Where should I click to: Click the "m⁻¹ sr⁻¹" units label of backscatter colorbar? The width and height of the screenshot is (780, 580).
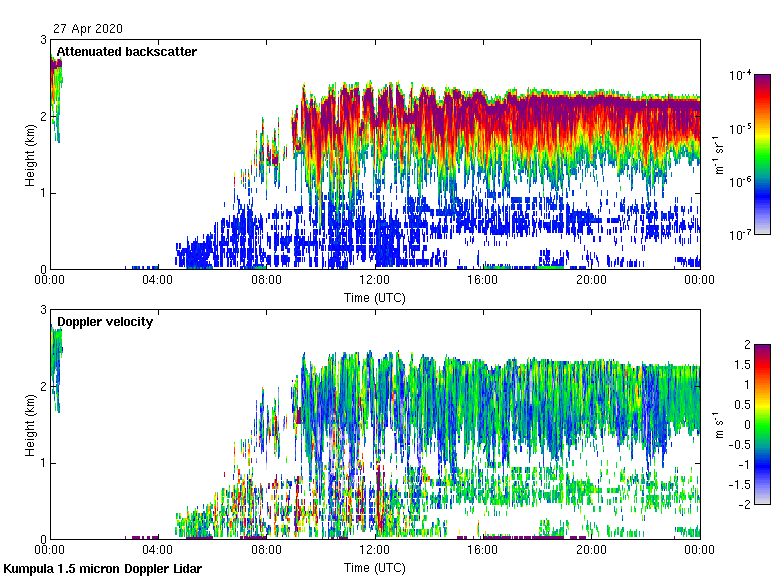click(x=719, y=154)
